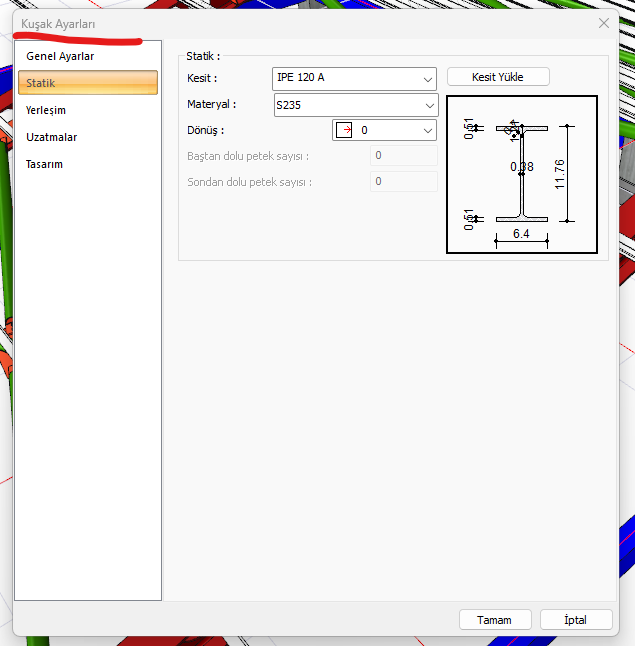
Task: Select the Statik tab in sidebar
Action: [87, 83]
